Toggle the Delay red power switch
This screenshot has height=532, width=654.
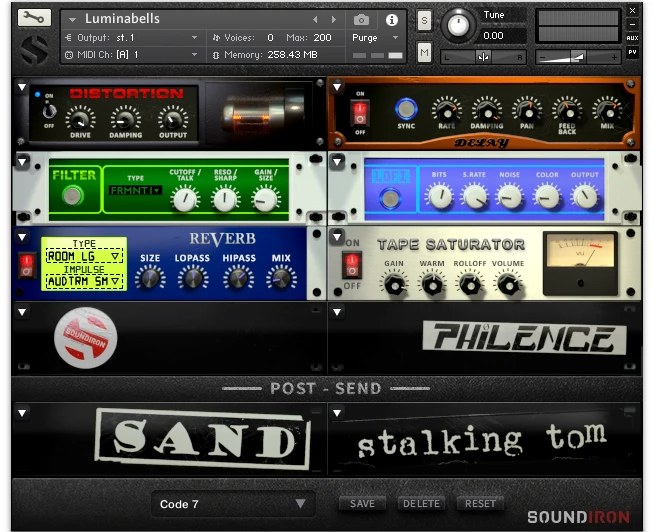[360, 114]
